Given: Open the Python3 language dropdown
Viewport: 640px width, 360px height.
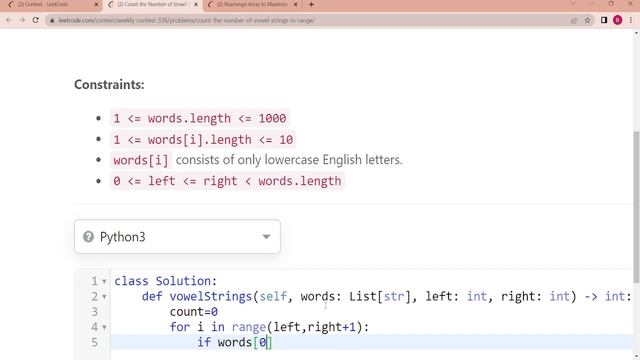Looking at the screenshot, I should coord(177,237).
